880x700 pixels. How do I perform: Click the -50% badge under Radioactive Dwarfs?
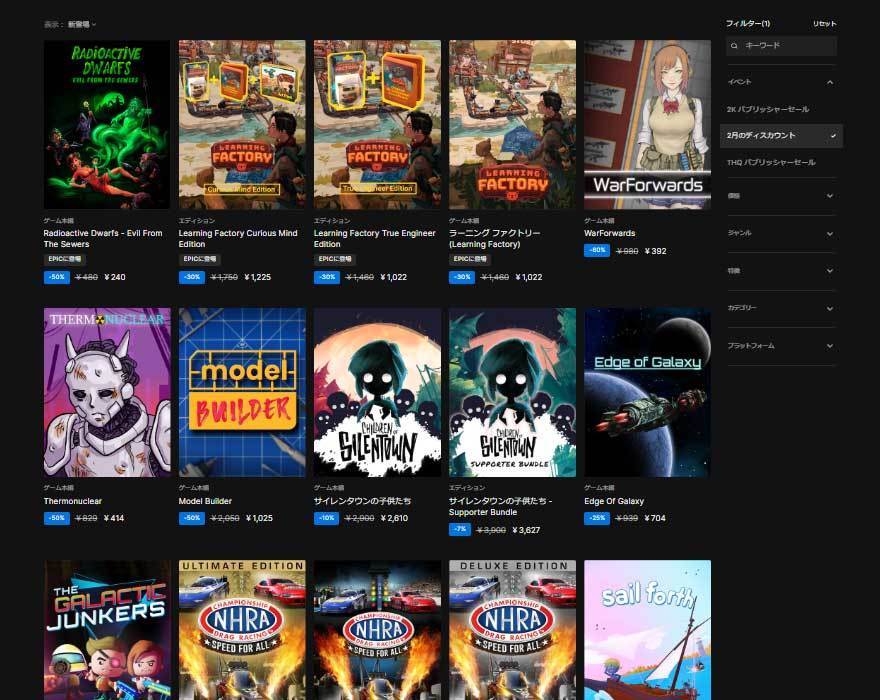pos(57,277)
